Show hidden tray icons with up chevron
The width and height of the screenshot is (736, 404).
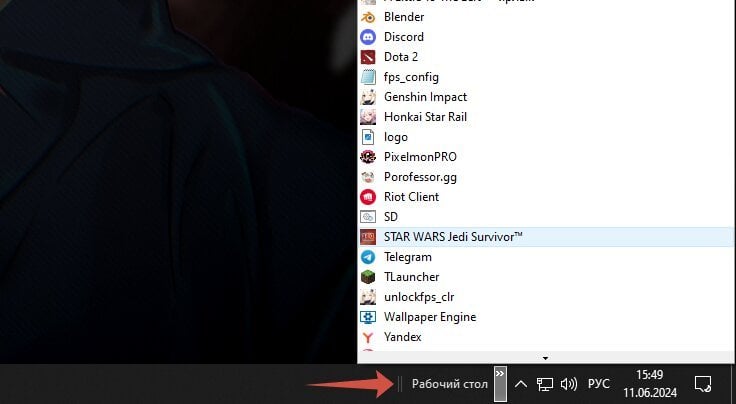(521, 384)
